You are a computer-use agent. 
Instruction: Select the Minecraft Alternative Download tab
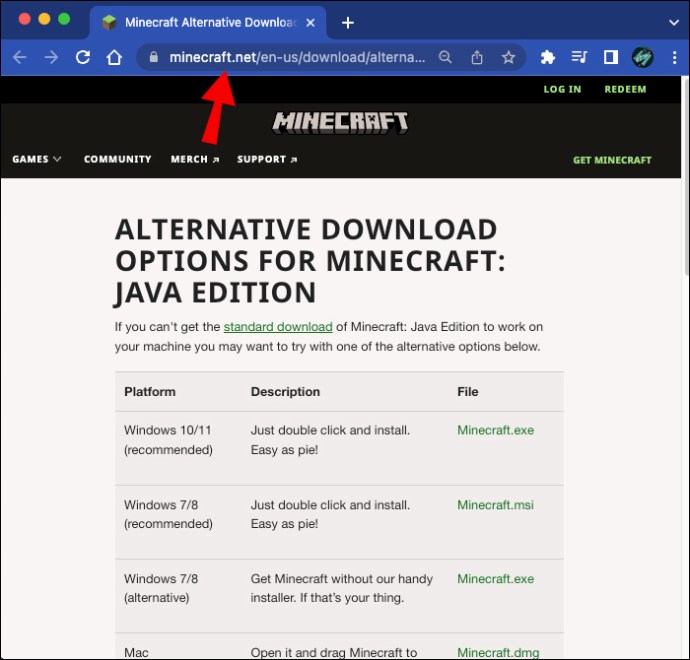click(x=208, y=22)
